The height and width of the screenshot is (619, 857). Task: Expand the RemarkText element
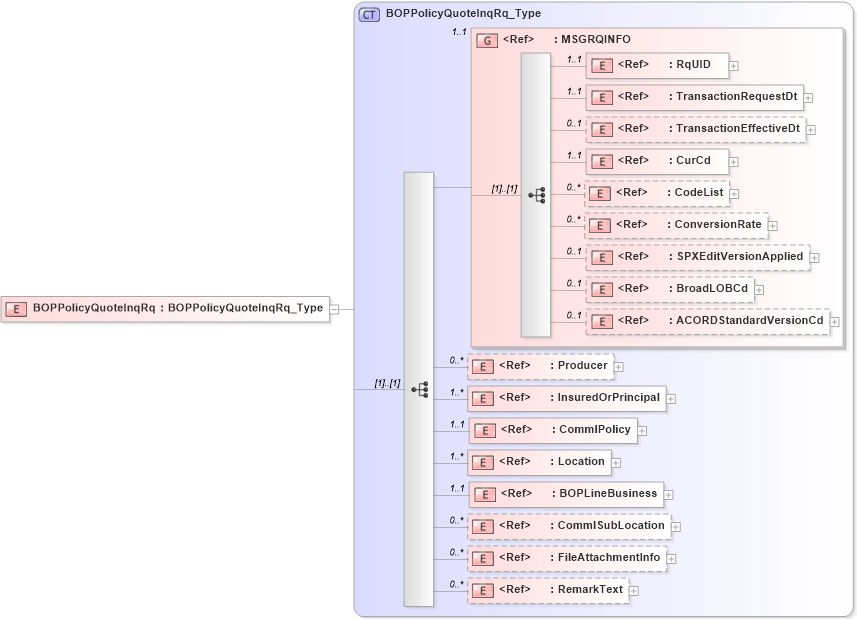636,590
